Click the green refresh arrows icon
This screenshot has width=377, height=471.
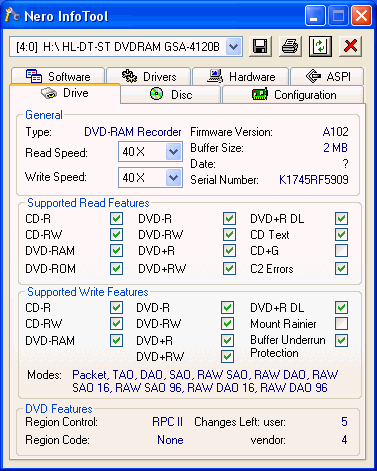[320, 46]
